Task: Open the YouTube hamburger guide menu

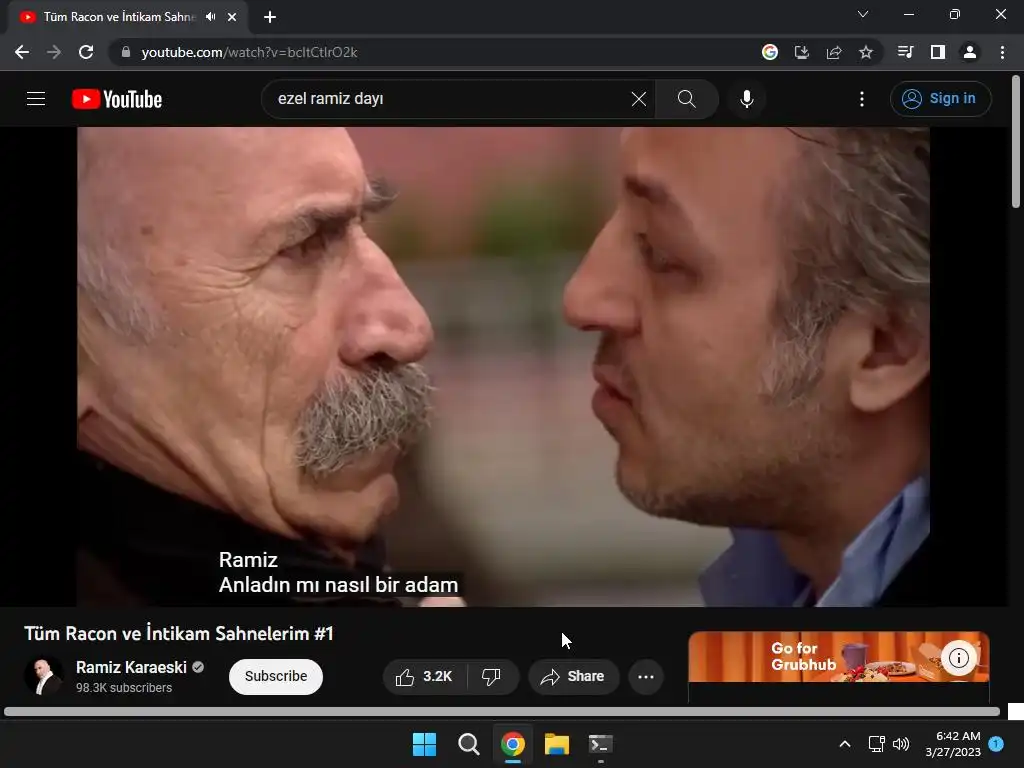Action: click(x=36, y=99)
